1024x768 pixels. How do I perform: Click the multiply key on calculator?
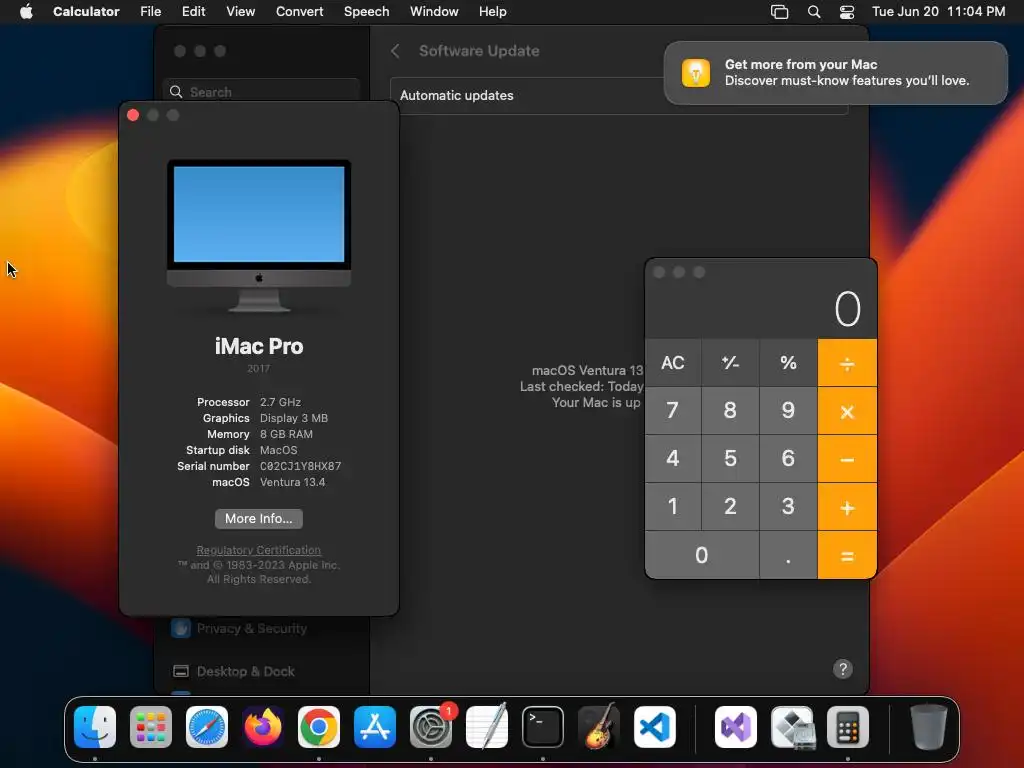pos(847,411)
